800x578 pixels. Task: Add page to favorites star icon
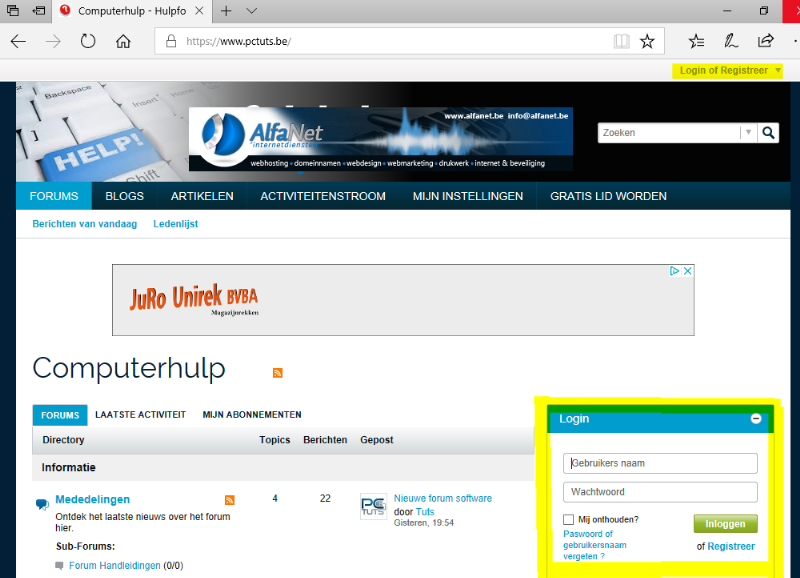[x=647, y=41]
